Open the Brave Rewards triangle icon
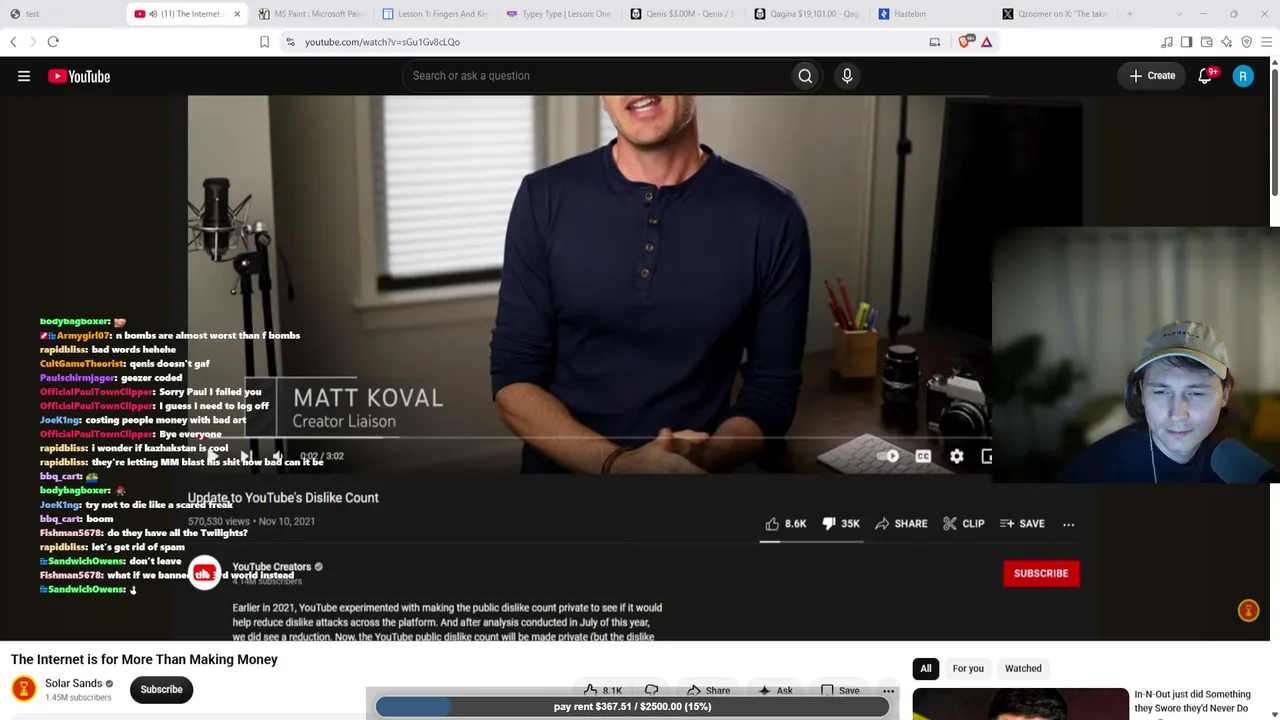Viewport: 1280px width, 720px height. point(986,42)
